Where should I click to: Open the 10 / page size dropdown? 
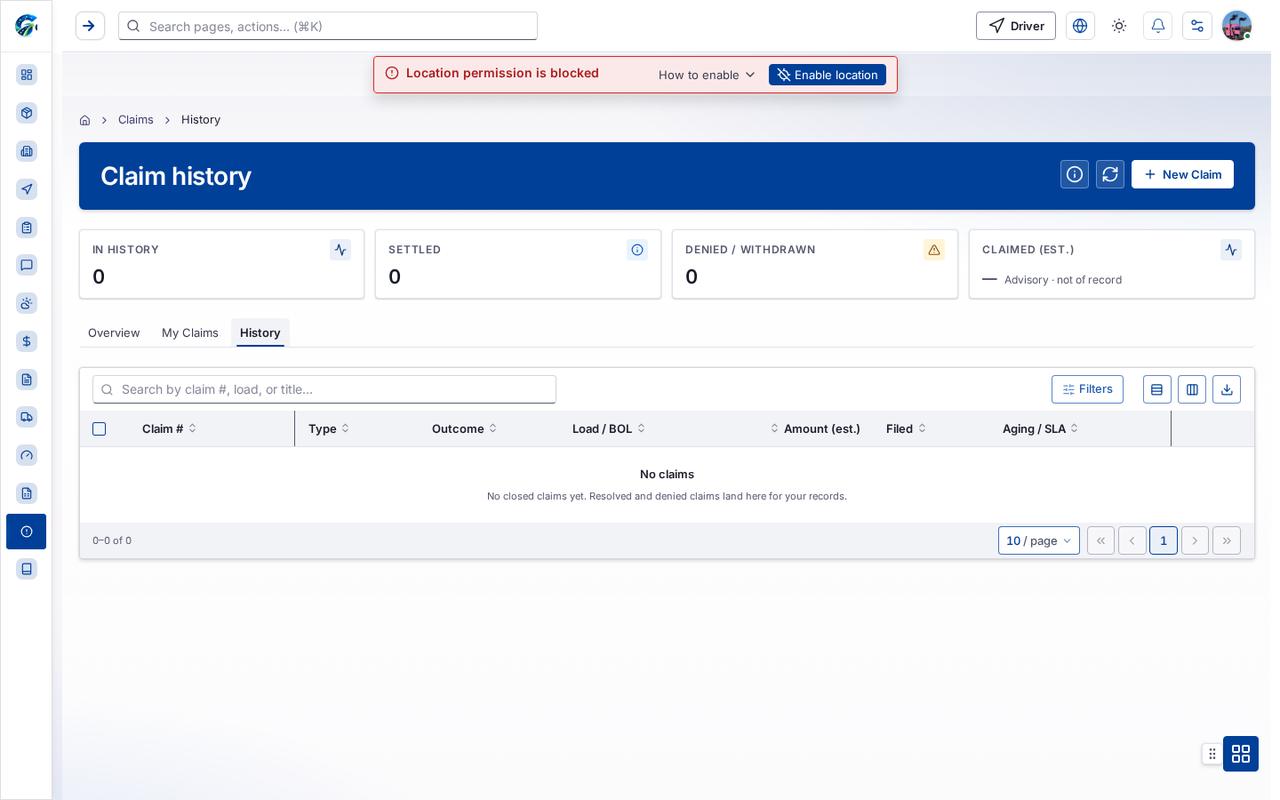click(x=1039, y=541)
